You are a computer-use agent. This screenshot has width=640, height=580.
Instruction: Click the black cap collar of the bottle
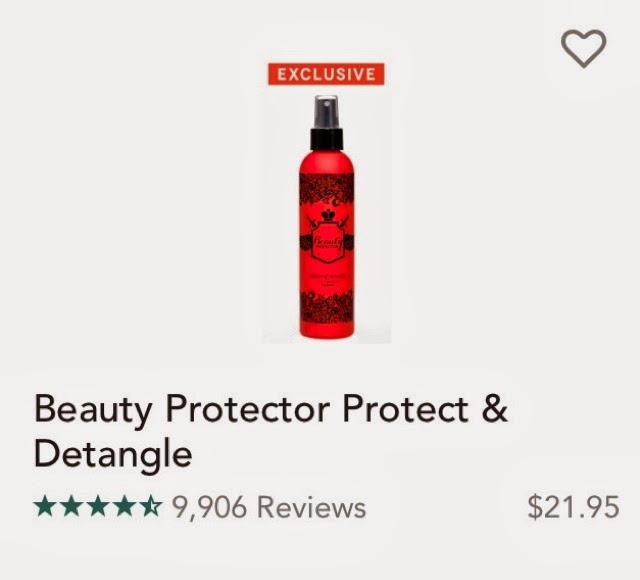coord(326,139)
